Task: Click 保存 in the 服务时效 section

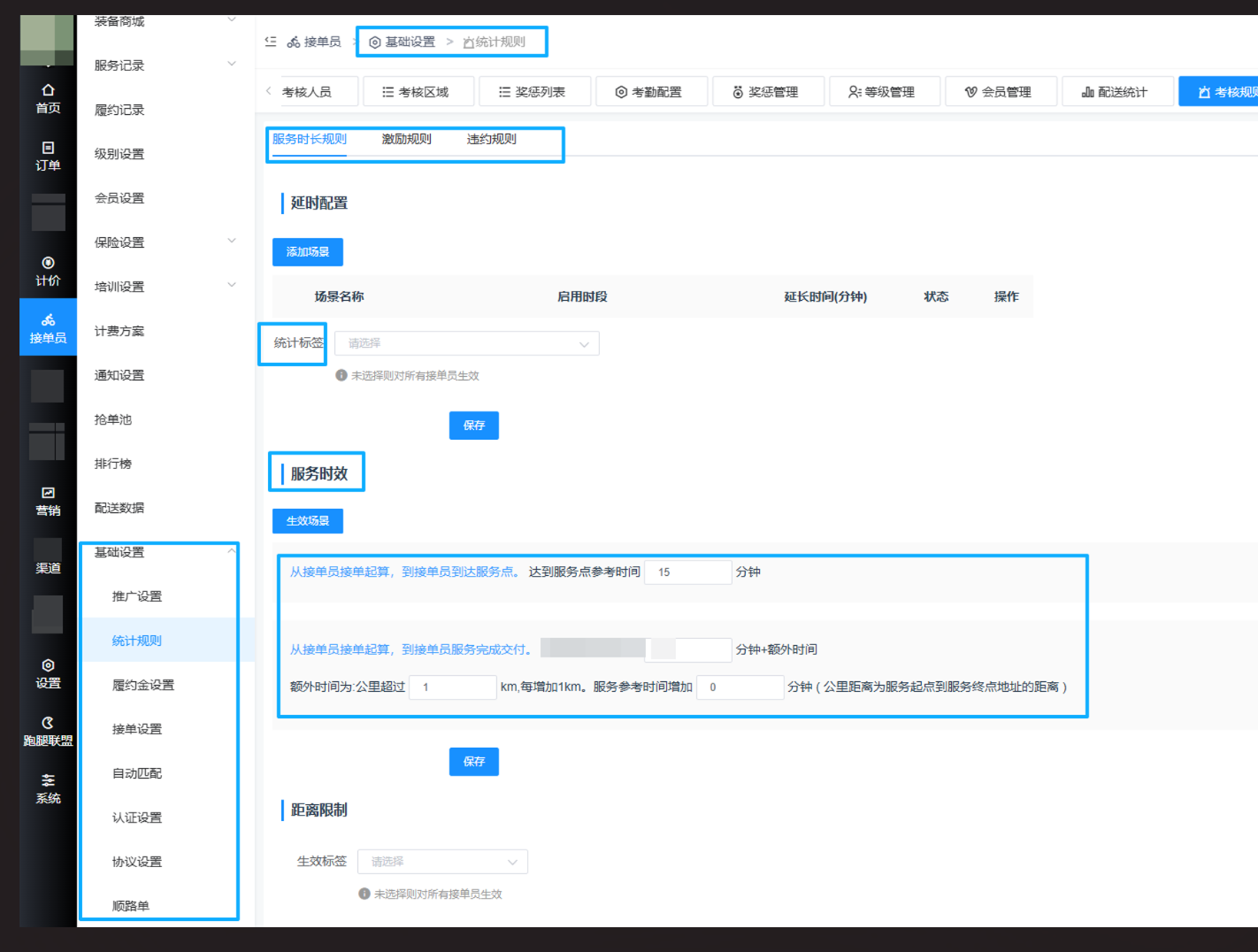Action: 474,762
